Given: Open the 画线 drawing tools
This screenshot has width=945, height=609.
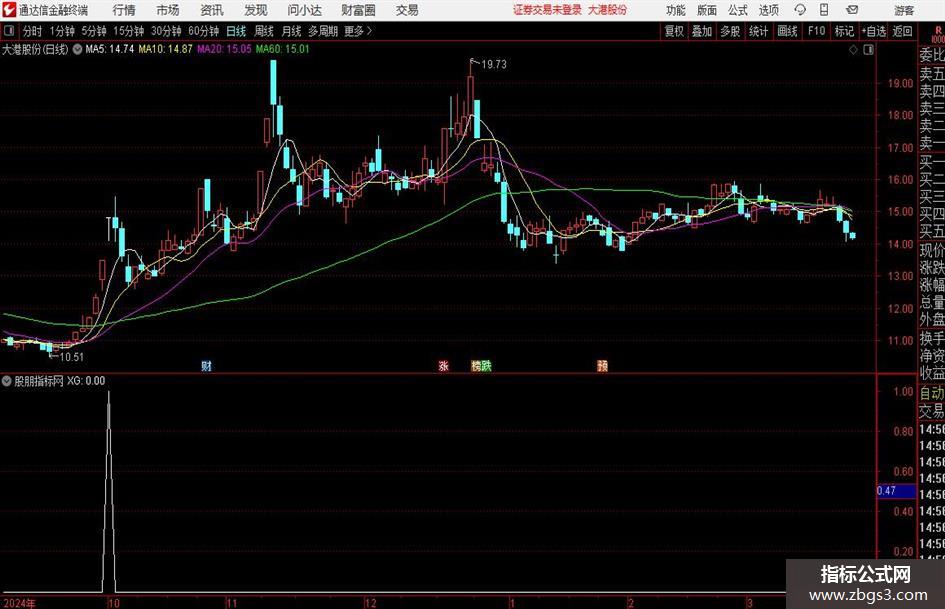Looking at the screenshot, I should pos(787,31).
